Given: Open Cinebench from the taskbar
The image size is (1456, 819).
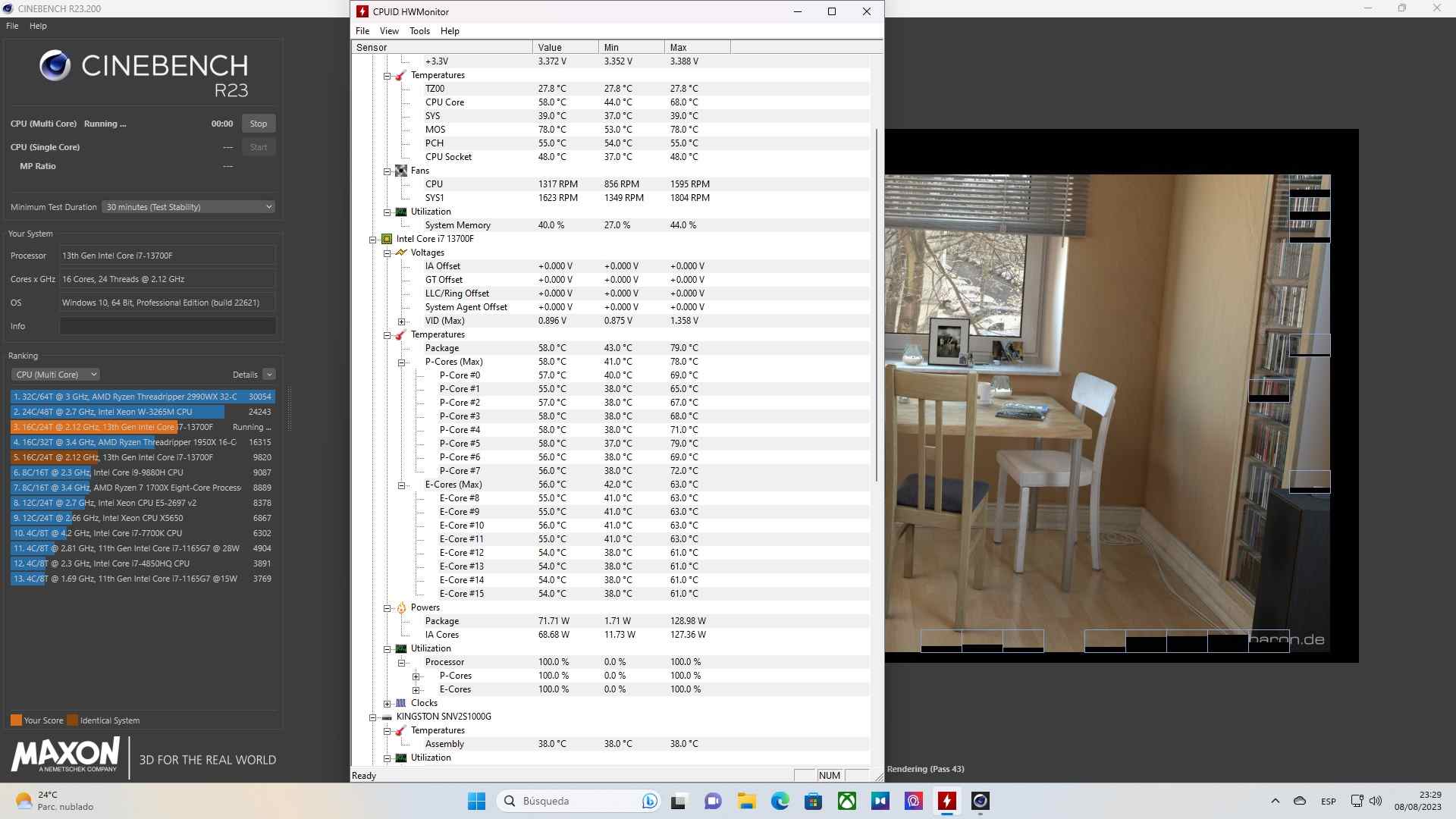Looking at the screenshot, I should tap(980, 801).
